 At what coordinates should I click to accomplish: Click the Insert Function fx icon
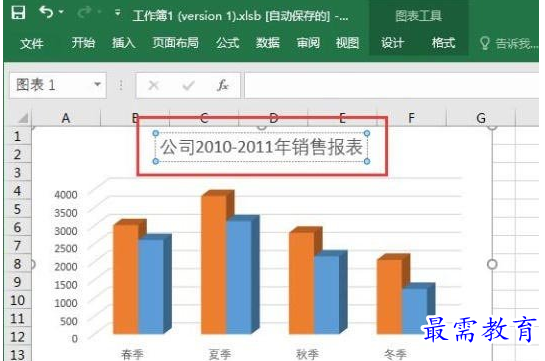click(x=222, y=85)
